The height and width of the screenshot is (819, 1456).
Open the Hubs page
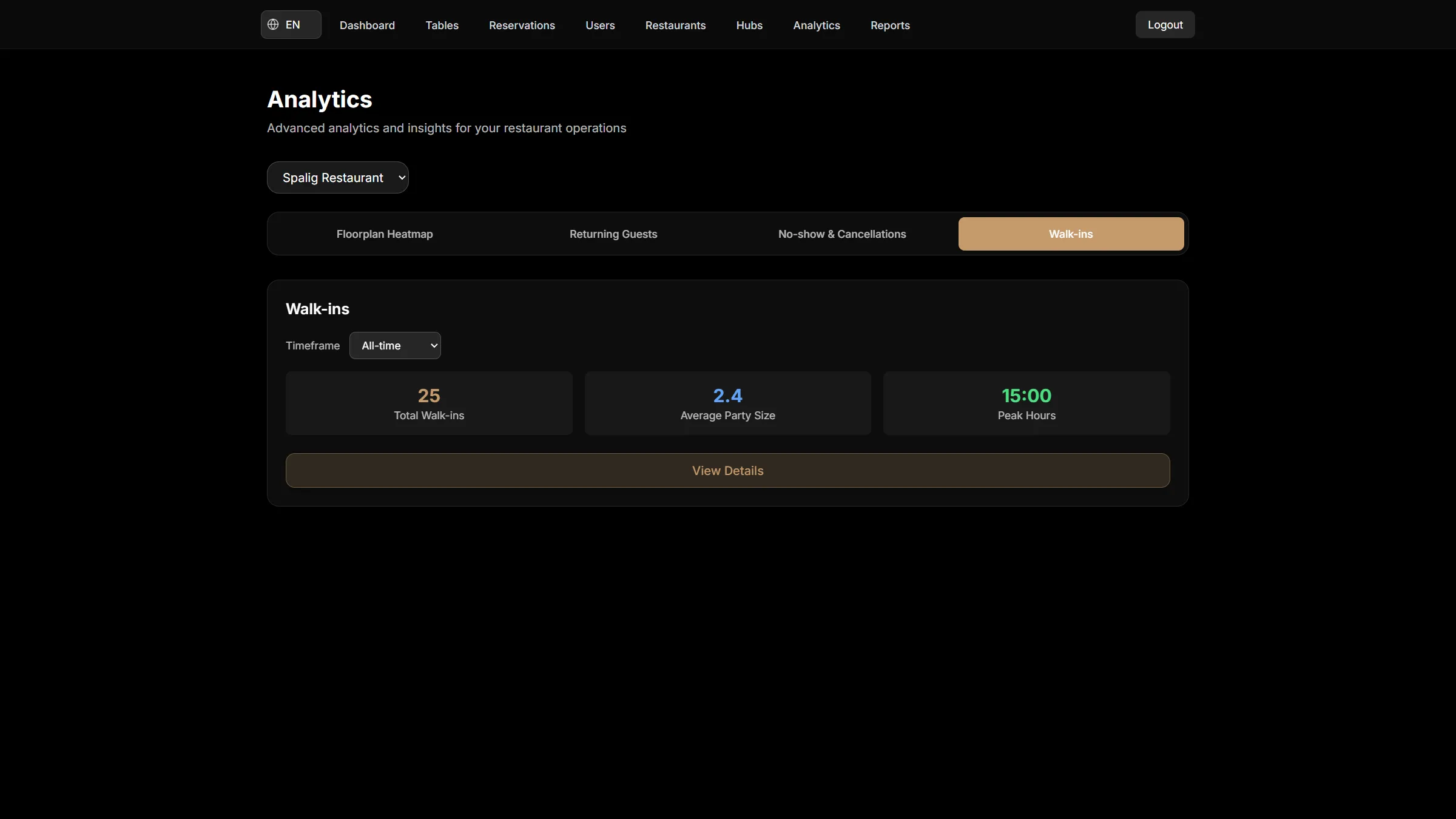(x=749, y=25)
